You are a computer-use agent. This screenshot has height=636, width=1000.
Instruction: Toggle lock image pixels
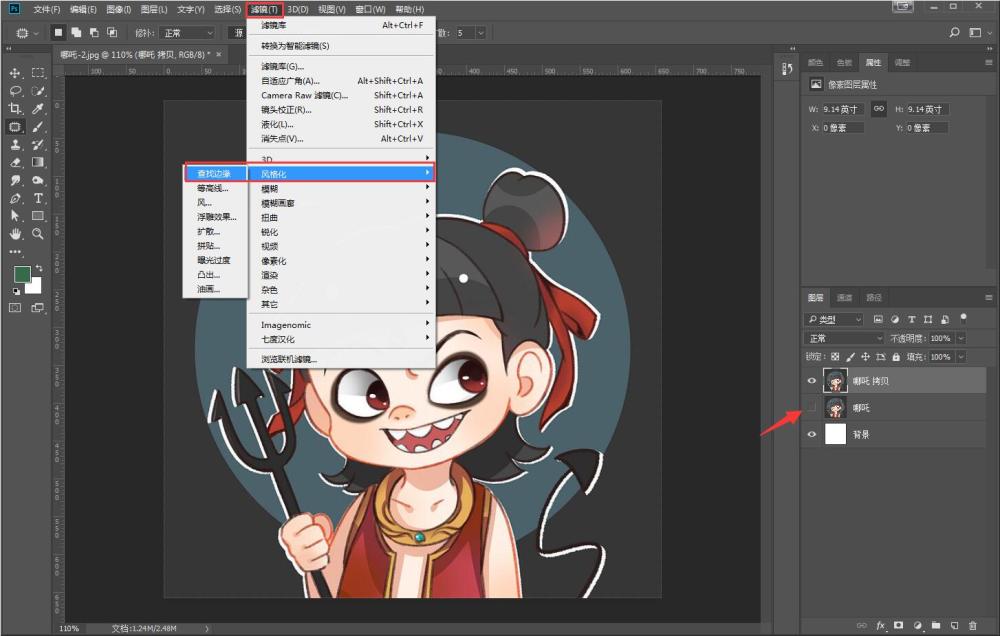(x=850, y=357)
